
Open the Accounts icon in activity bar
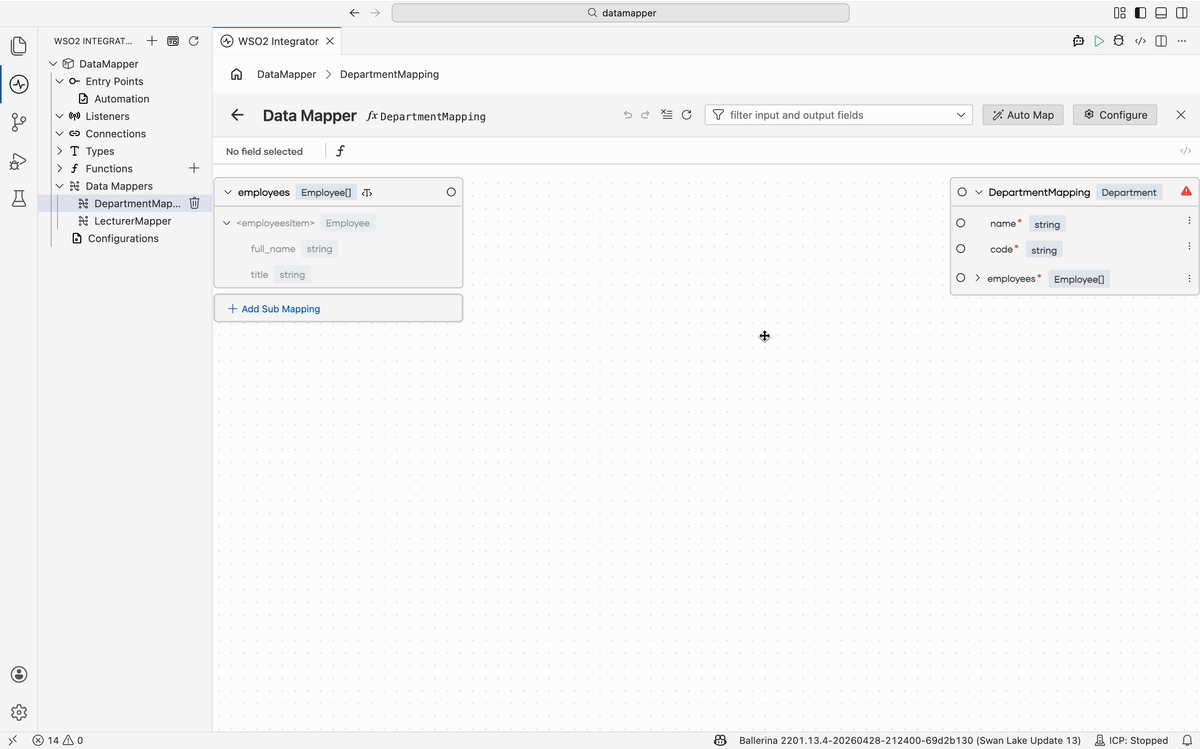pyautogui.click(x=18, y=675)
